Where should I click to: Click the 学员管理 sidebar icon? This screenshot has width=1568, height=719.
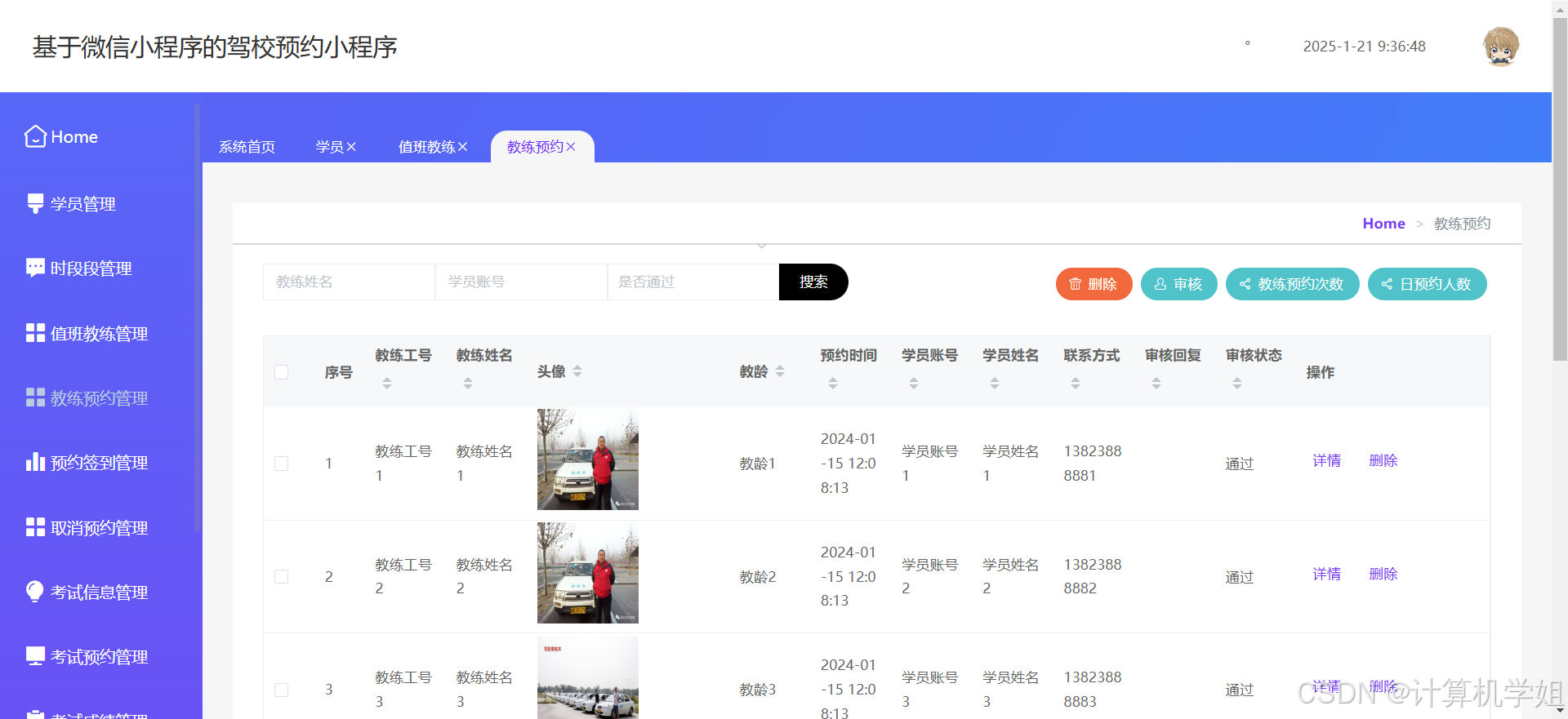35,204
